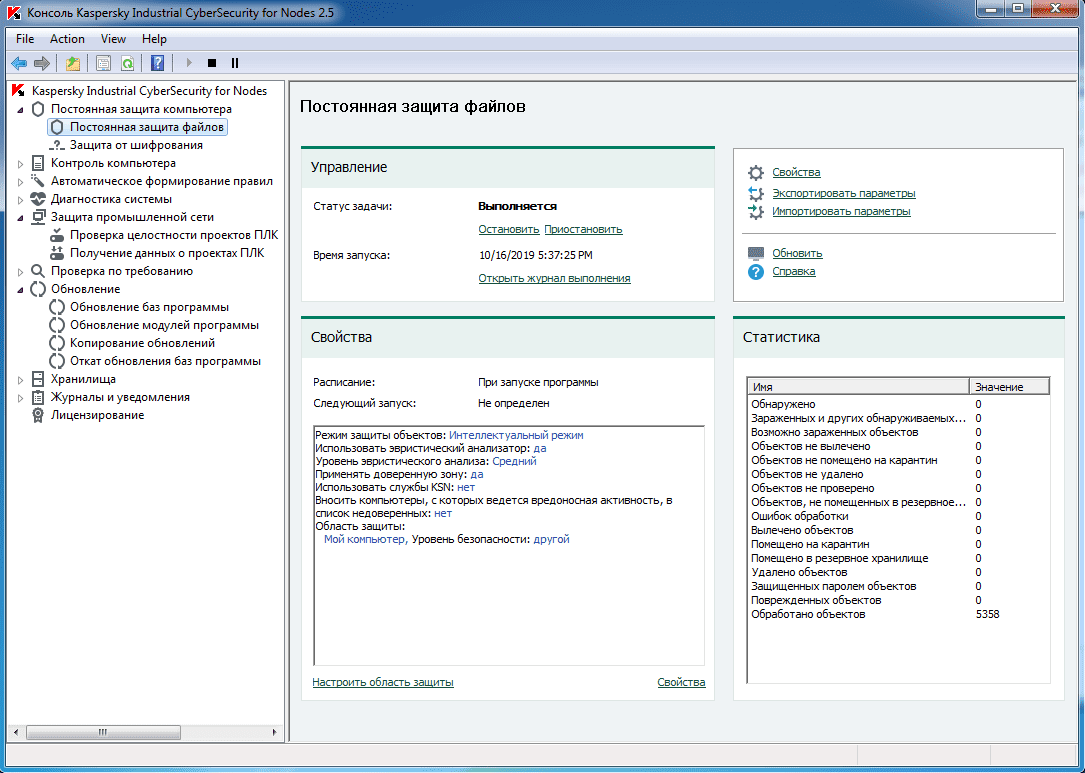
Task: Click the circular arrows icon of Обновление
Action: point(38,289)
